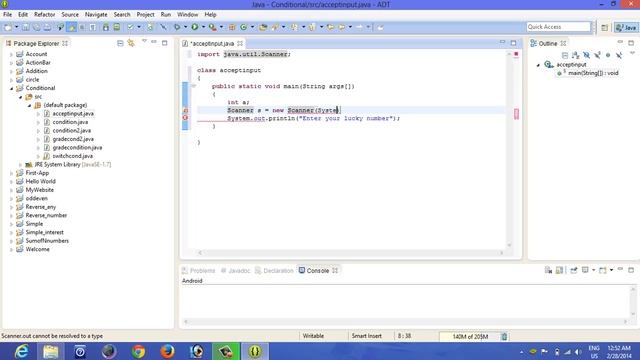Click in the Quick Access field

point(558,27)
